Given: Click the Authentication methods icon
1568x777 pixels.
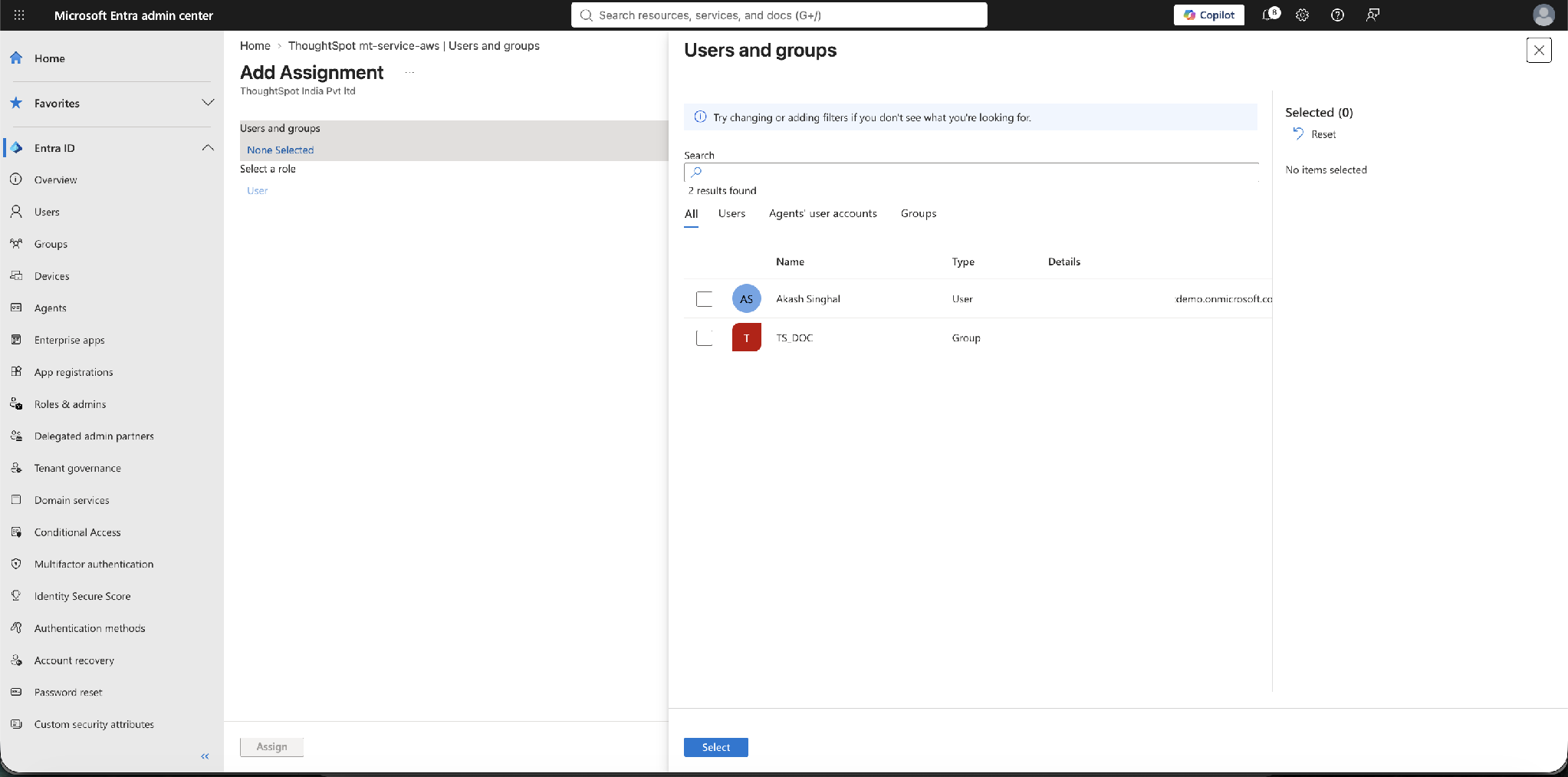Looking at the screenshot, I should [x=16, y=628].
